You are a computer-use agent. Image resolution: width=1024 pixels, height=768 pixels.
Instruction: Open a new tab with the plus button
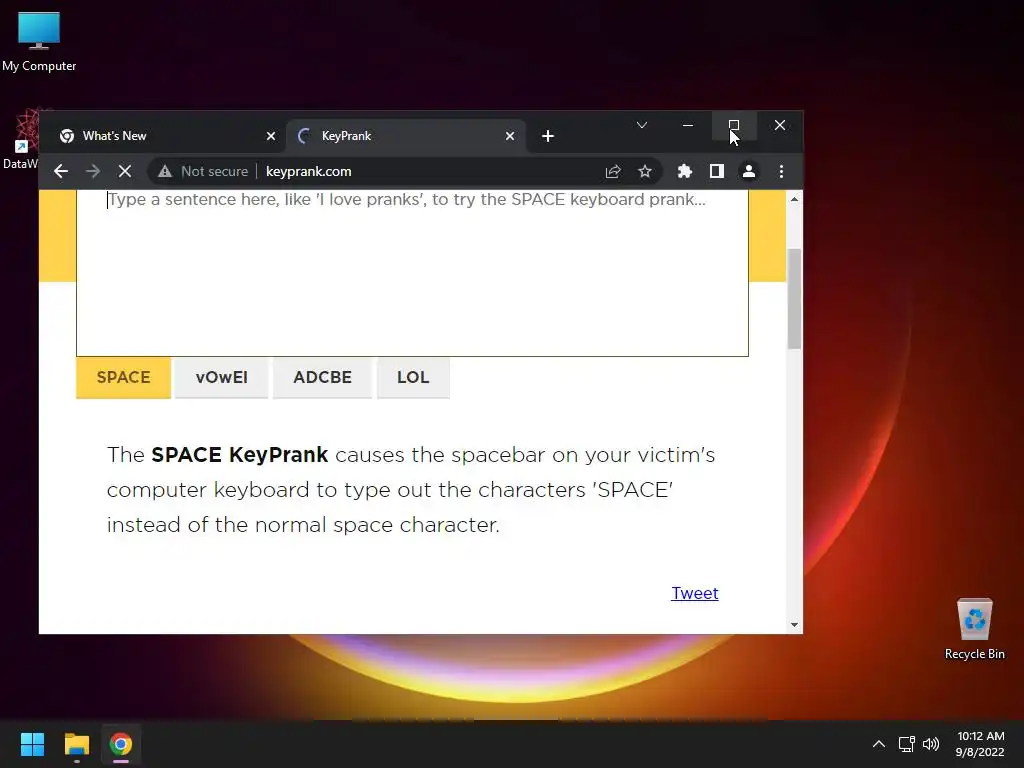tap(548, 136)
